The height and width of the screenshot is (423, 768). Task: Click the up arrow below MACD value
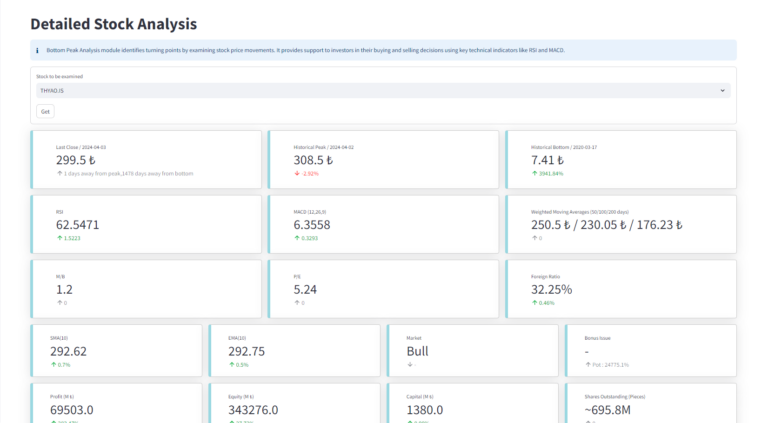click(296, 238)
